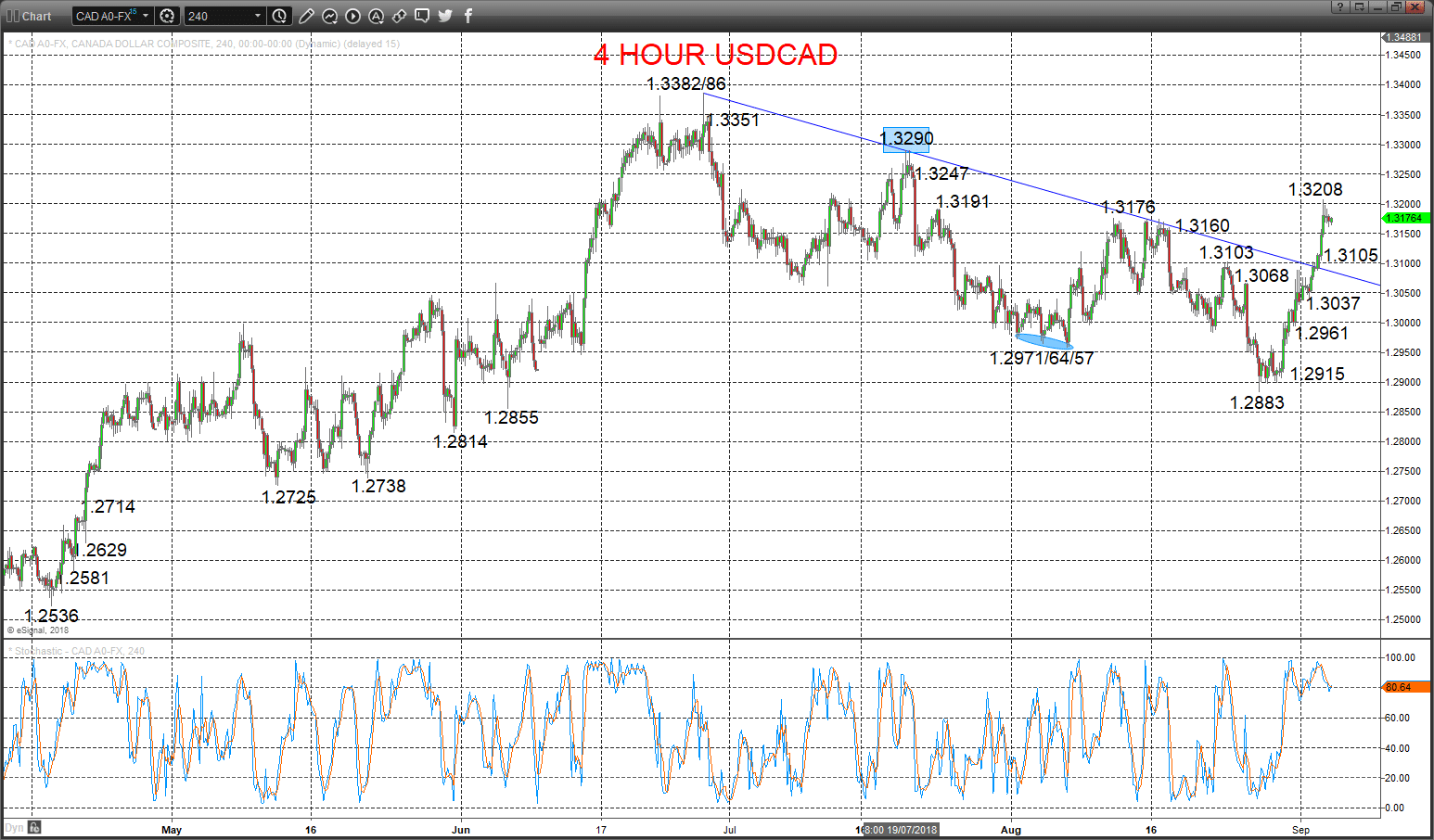
Task: Open the comment bubble icon
Action: [x=422, y=16]
